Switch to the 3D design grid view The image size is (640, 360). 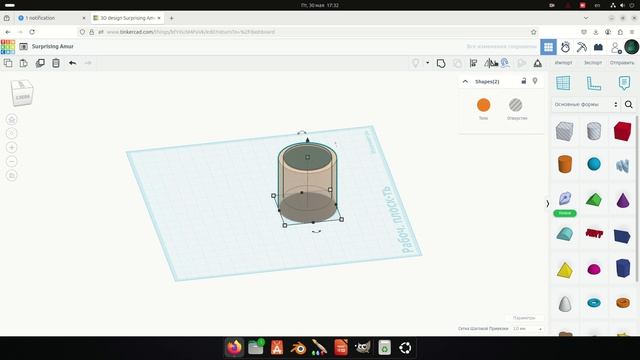548,47
